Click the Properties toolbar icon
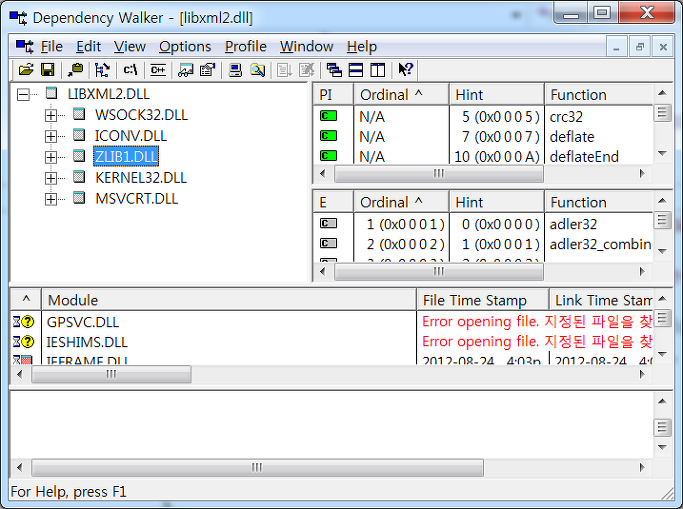The image size is (683, 509). pos(208,70)
